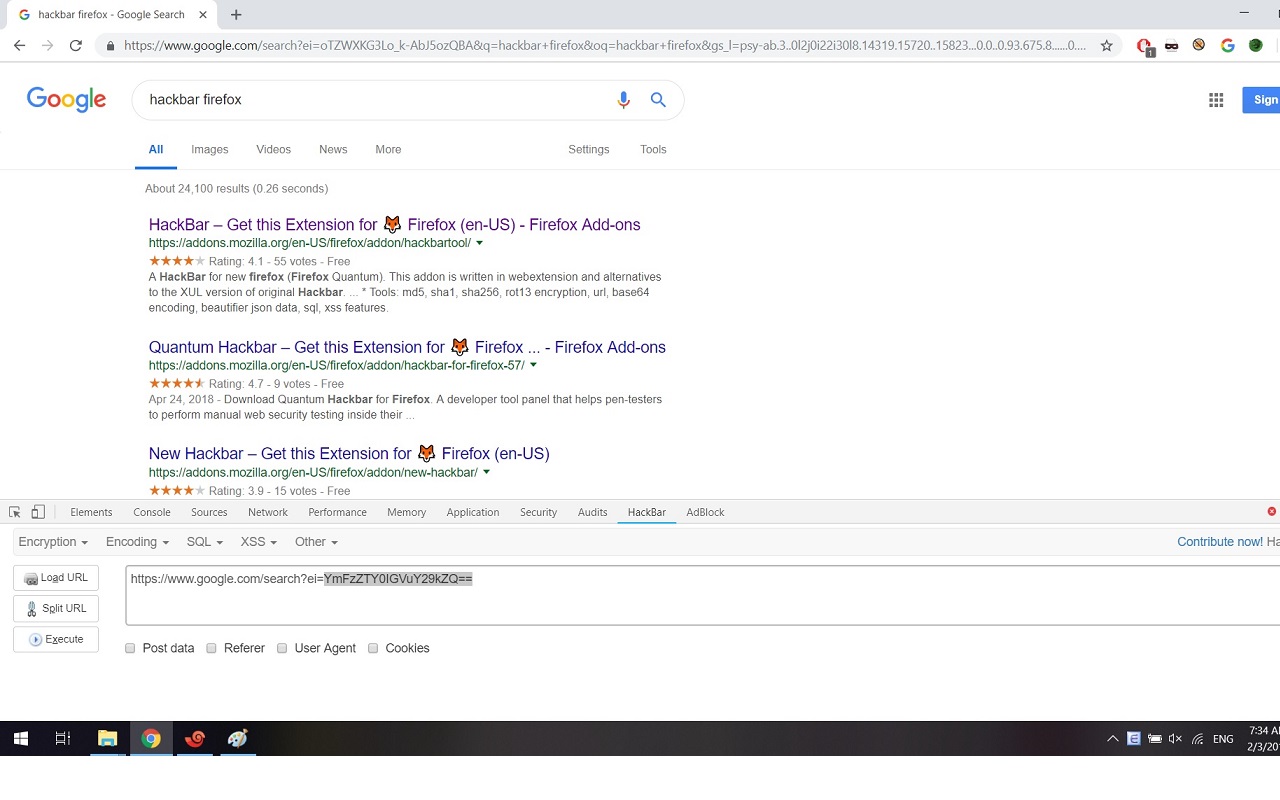This screenshot has height=800, width=1280.
Task: Switch to the News search tab
Action: (333, 149)
